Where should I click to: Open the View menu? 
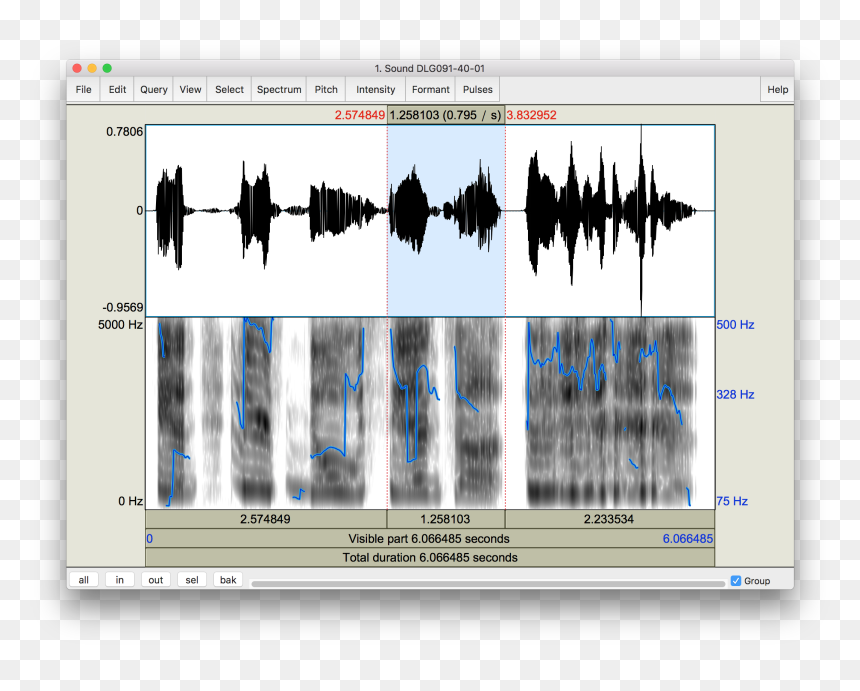click(x=190, y=89)
